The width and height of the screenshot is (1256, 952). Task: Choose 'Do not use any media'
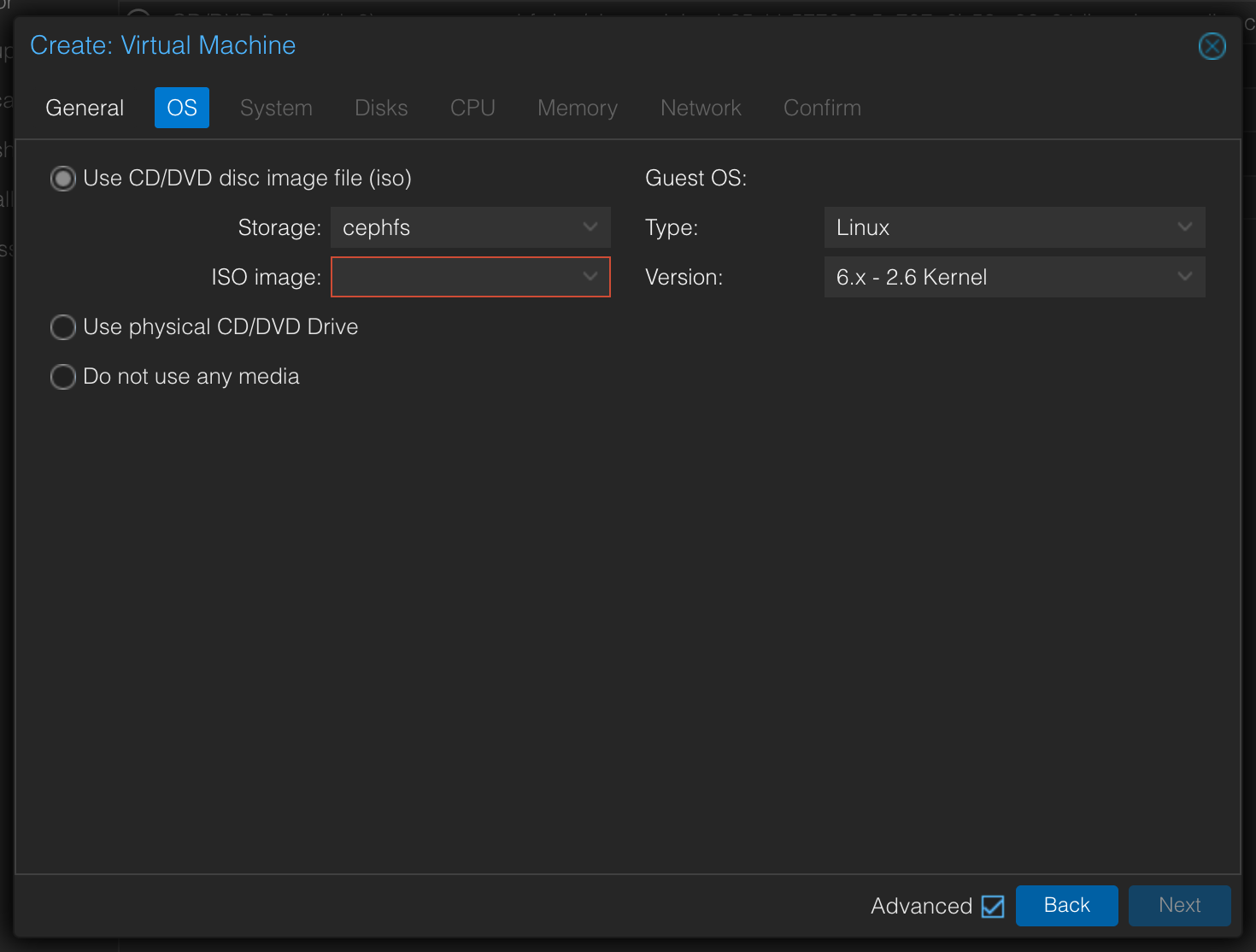[x=62, y=376]
